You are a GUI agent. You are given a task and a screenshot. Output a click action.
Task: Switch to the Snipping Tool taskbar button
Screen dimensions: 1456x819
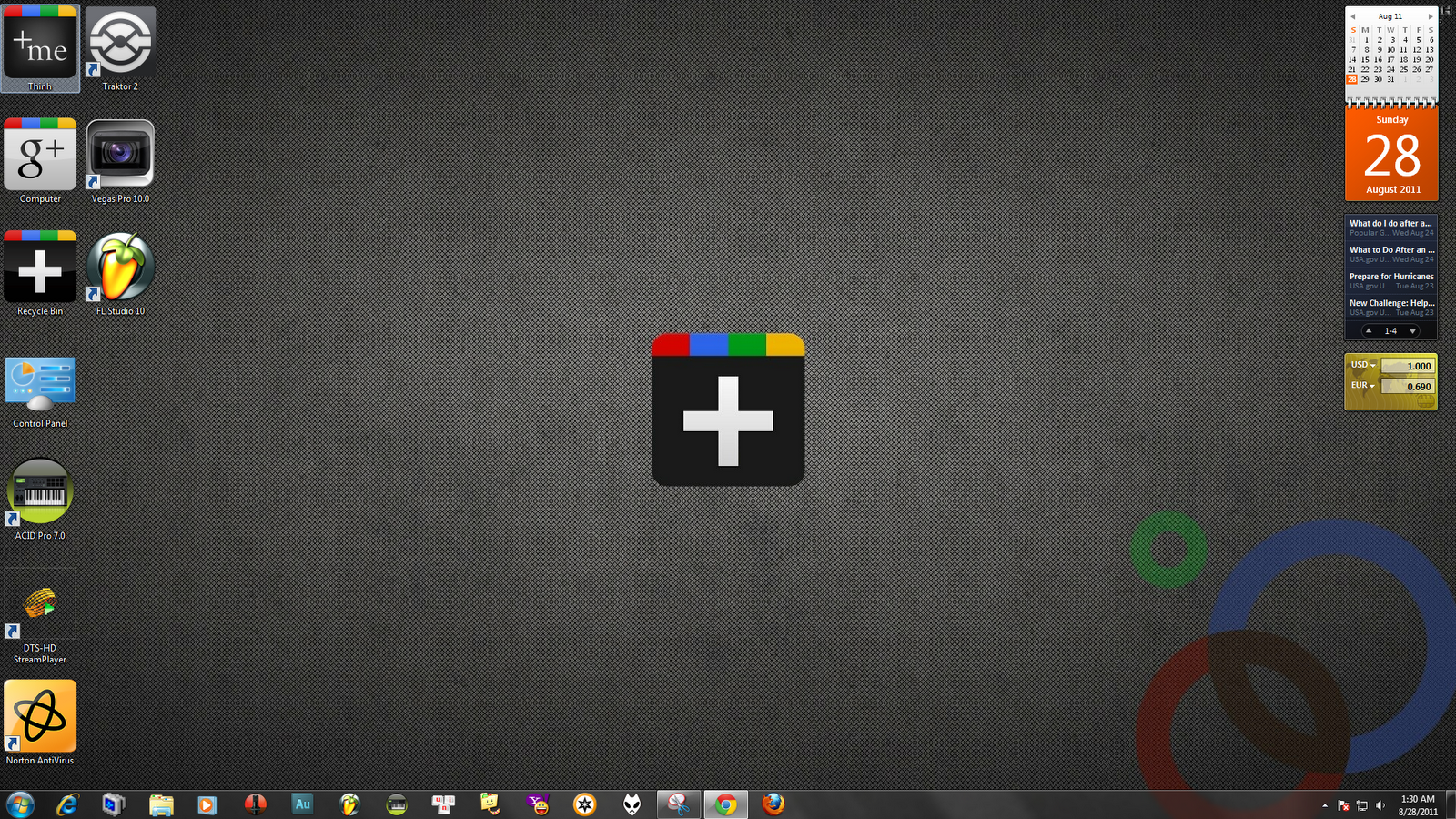coord(679,804)
